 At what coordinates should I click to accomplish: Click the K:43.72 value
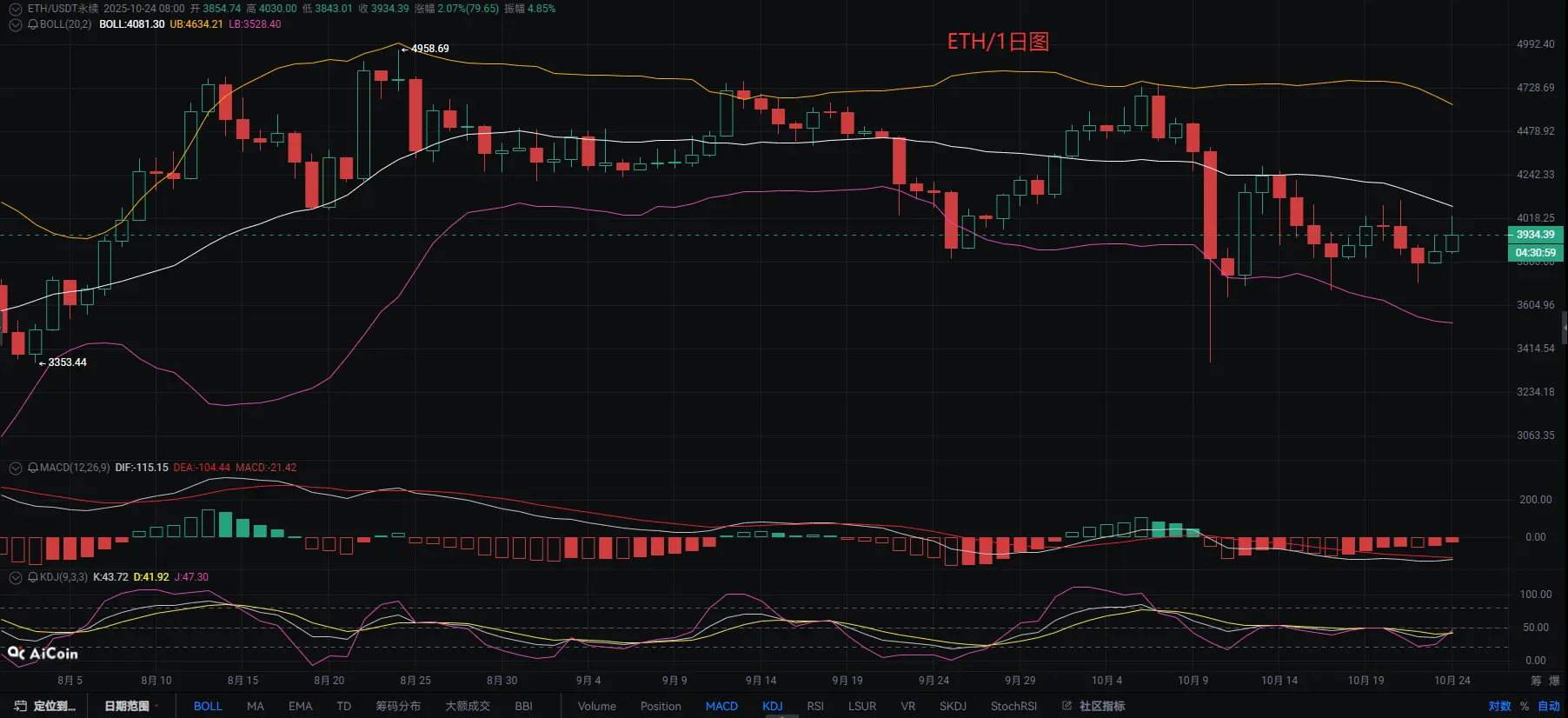click(x=110, y=577)
